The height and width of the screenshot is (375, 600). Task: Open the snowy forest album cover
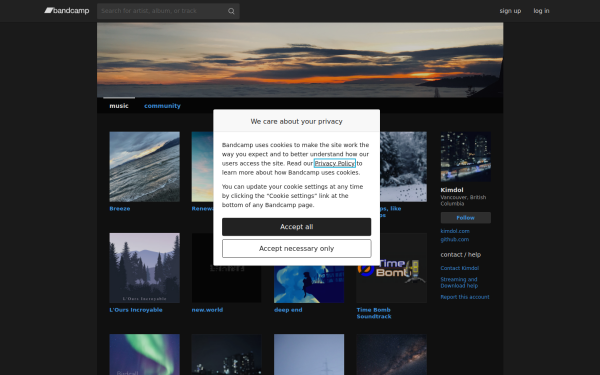403,166
